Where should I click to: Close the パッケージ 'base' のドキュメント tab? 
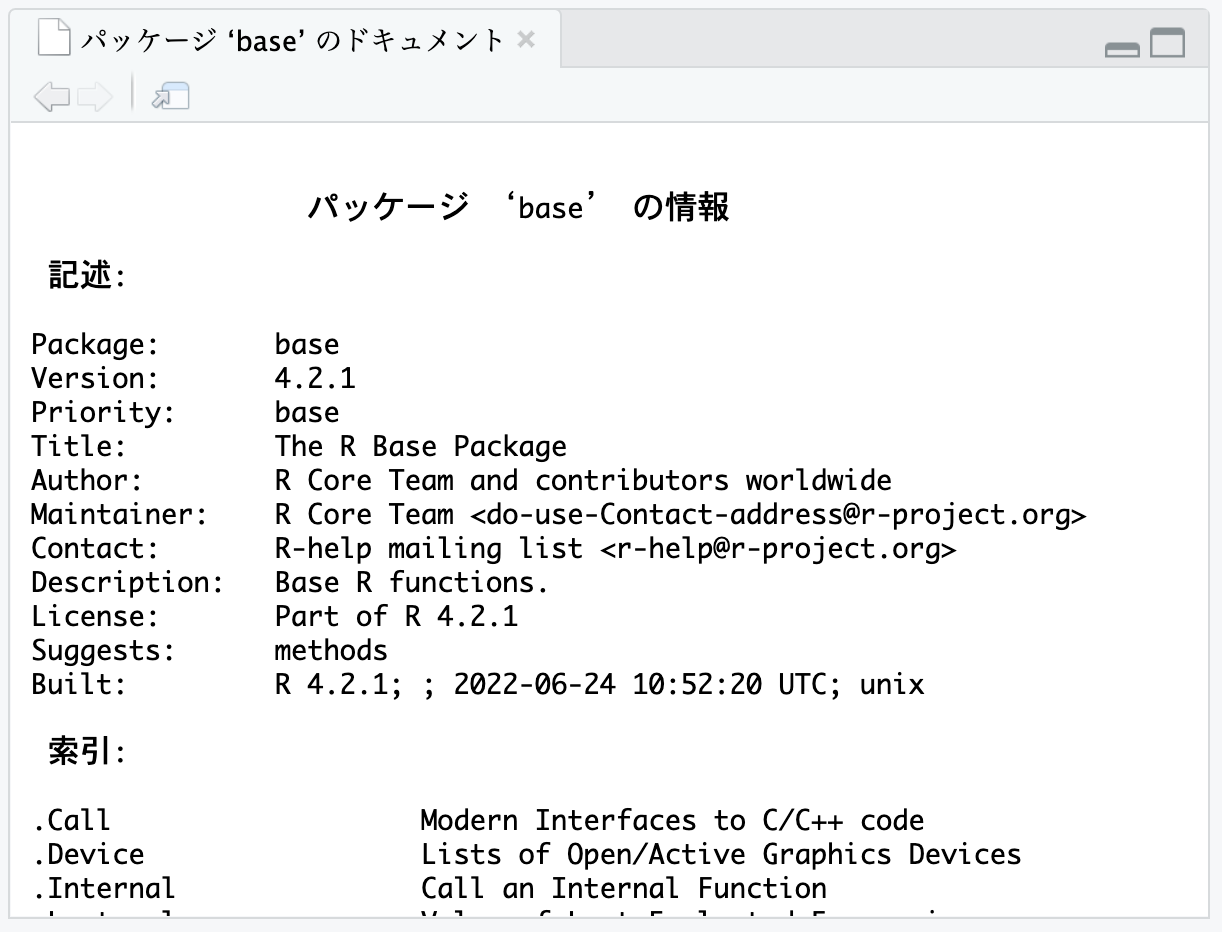(x=527, y=40)
